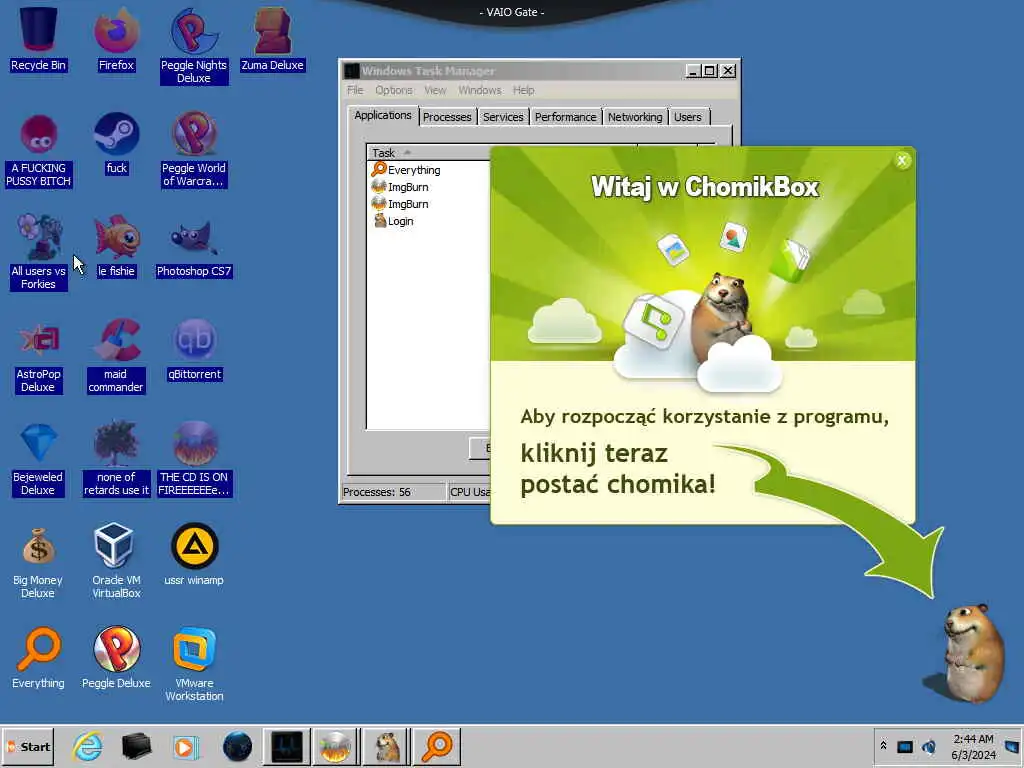The width and height of the screenshot is (1024, 768).
Task: Click the VAIO Gate dock bar
Action: [x=511, y=12]
